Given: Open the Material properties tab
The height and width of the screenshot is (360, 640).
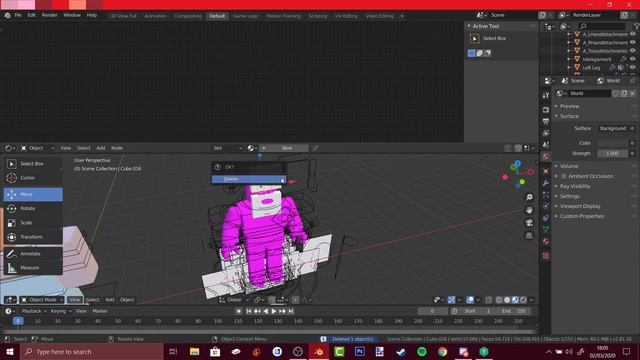Looking at the screenshot, I should pos(546,241).
